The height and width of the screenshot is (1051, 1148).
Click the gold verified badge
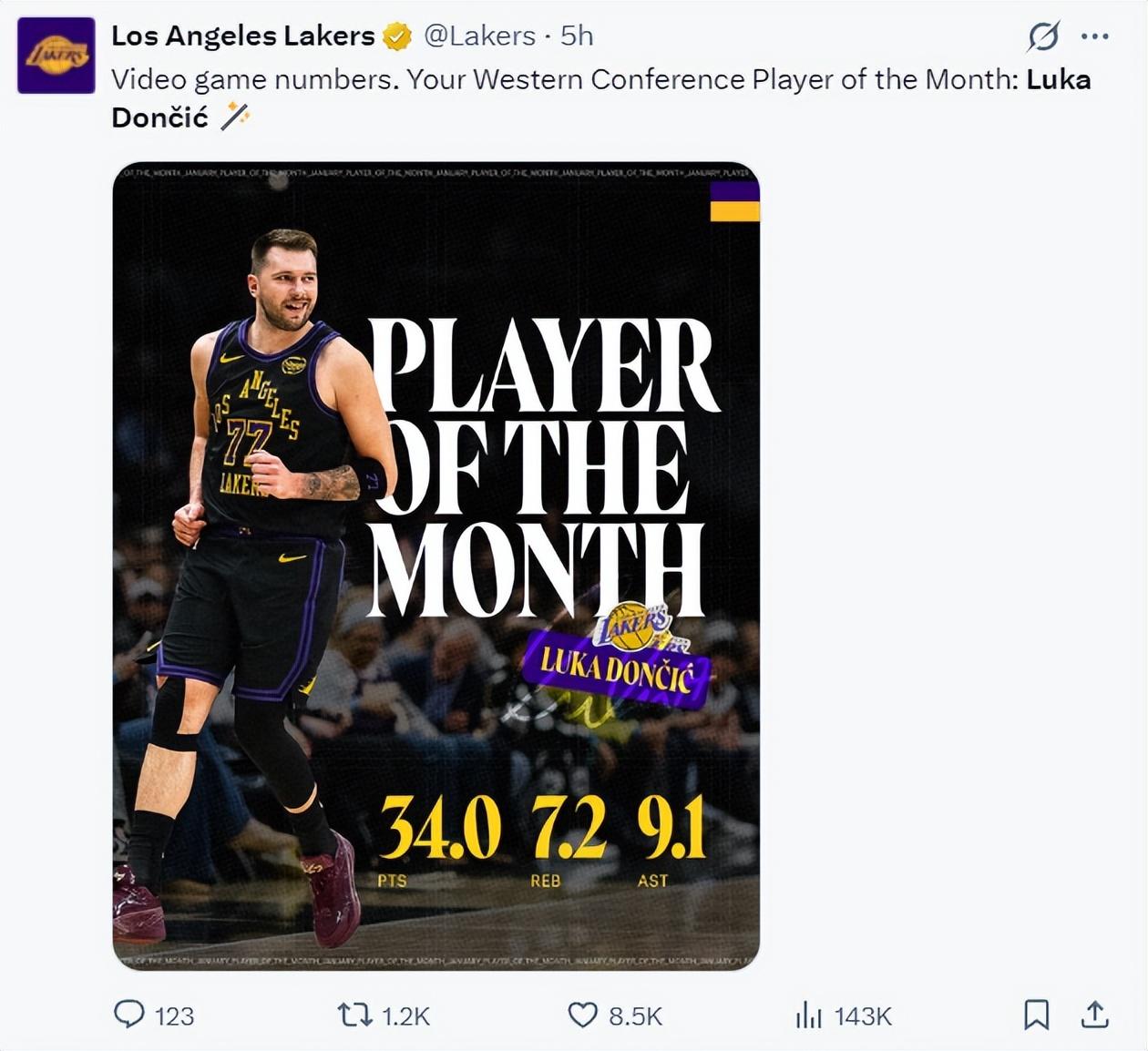pos(397,36)
